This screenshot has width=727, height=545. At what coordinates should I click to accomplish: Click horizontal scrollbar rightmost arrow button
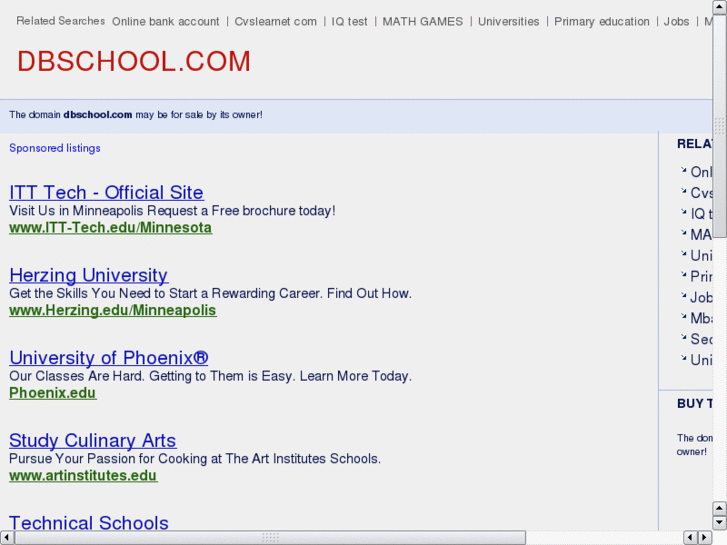[705, 537]
